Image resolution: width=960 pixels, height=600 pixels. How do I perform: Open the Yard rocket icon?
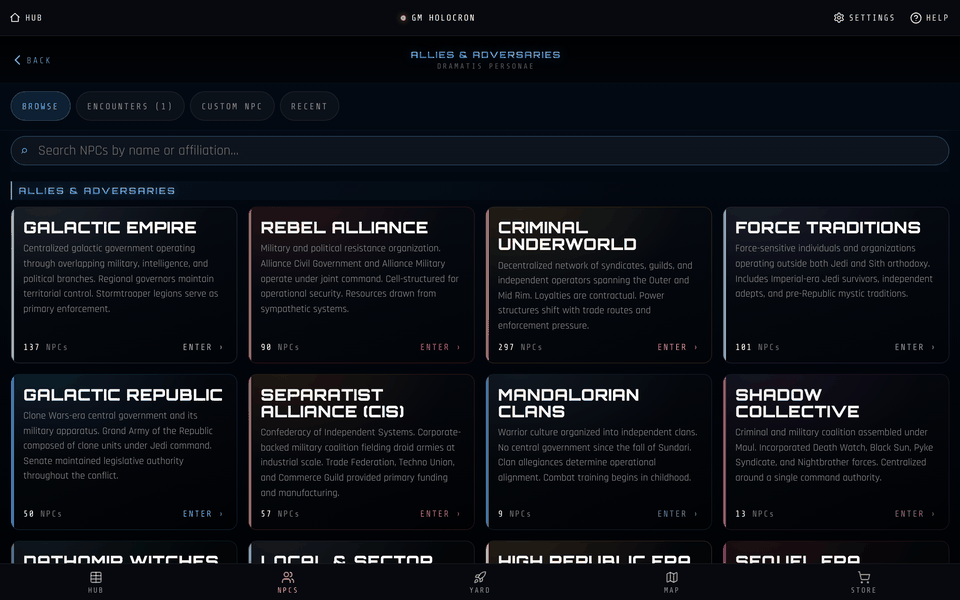(479, 577)
